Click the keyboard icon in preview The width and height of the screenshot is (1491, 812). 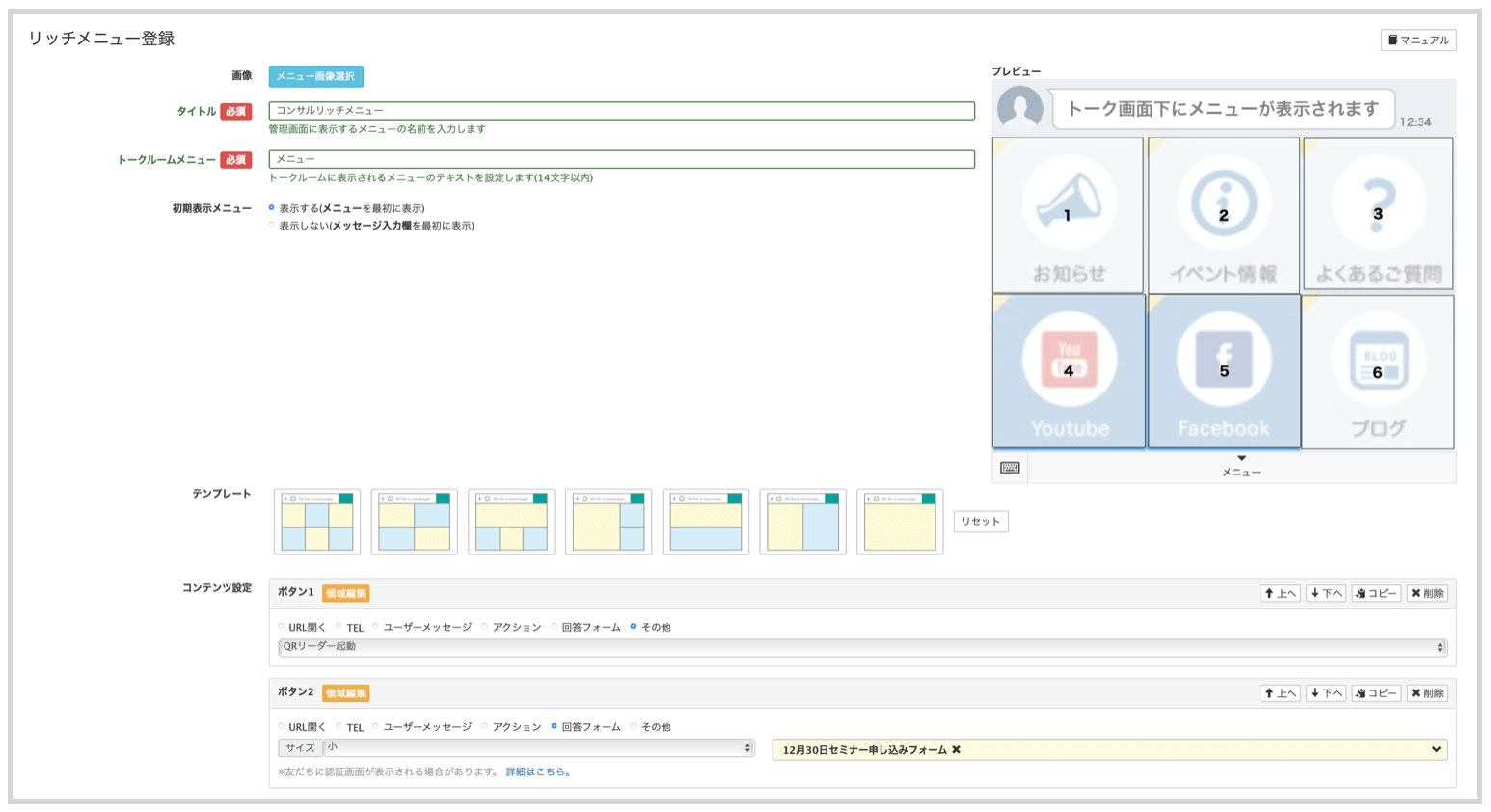pyautogui.click(x=1010, y=468)
